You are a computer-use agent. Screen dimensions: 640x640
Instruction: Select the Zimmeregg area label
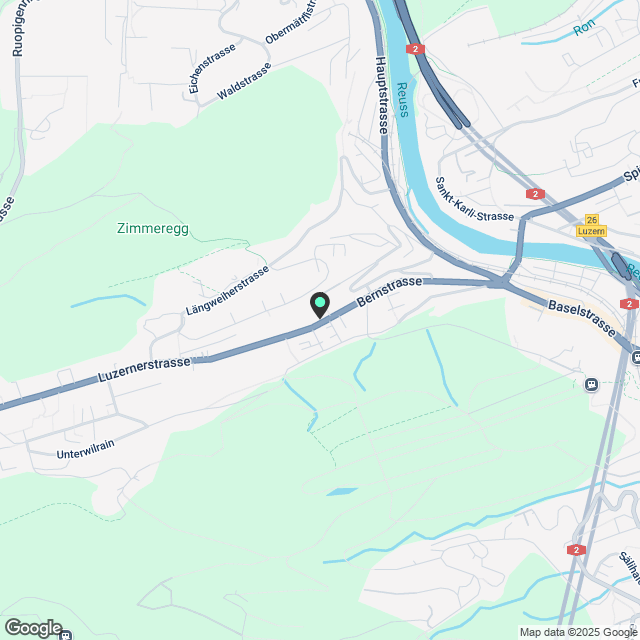[x=153, y=228]
